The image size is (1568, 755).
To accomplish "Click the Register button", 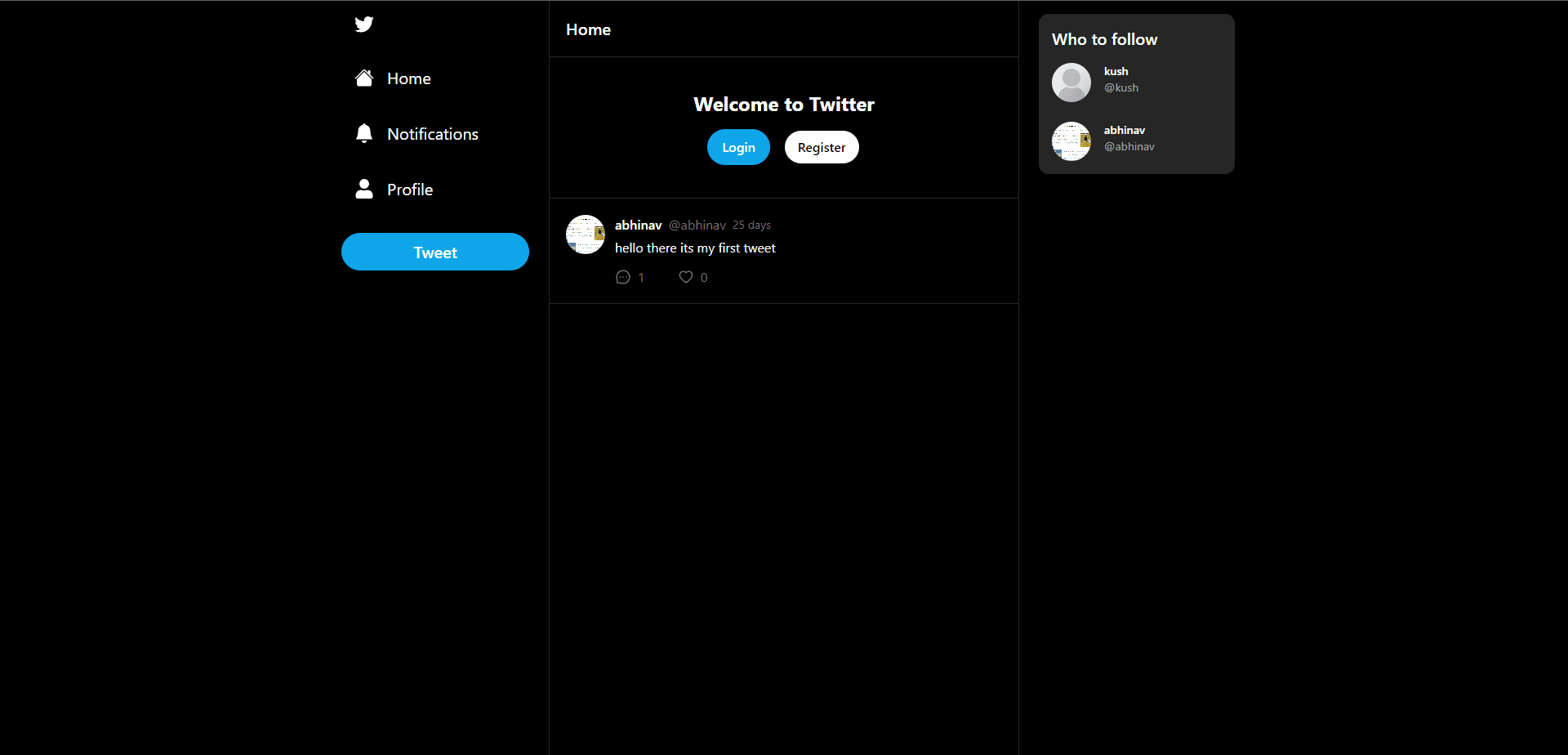I will click(822, 147).
